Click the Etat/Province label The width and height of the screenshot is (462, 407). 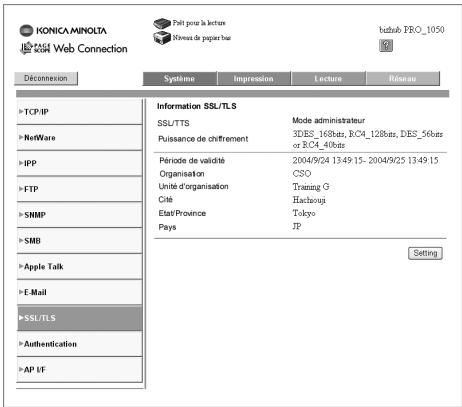(182, 213)
